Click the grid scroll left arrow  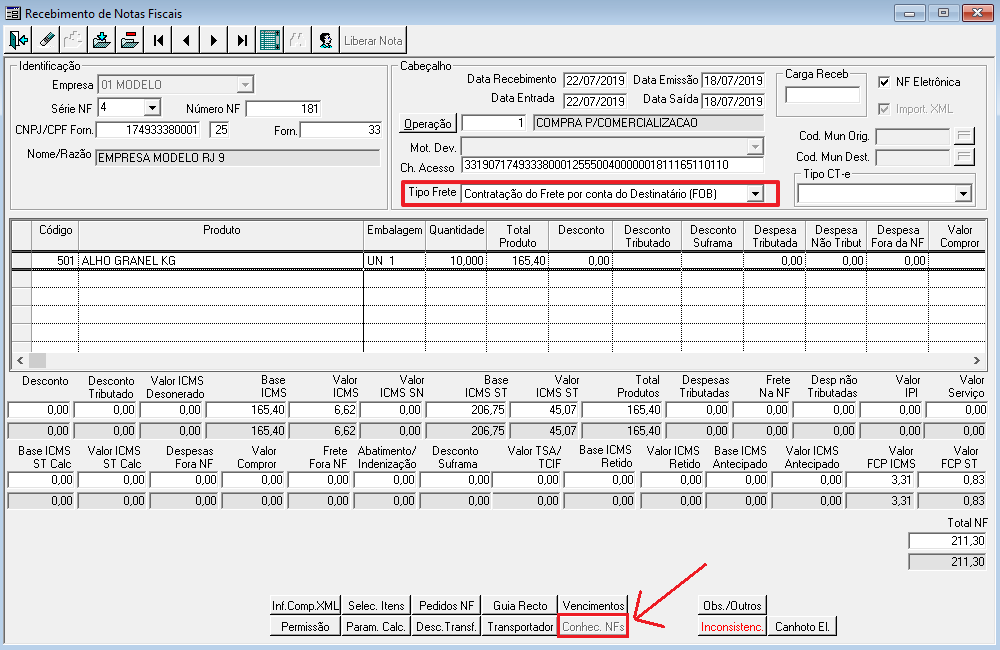[x=20, y=360]
